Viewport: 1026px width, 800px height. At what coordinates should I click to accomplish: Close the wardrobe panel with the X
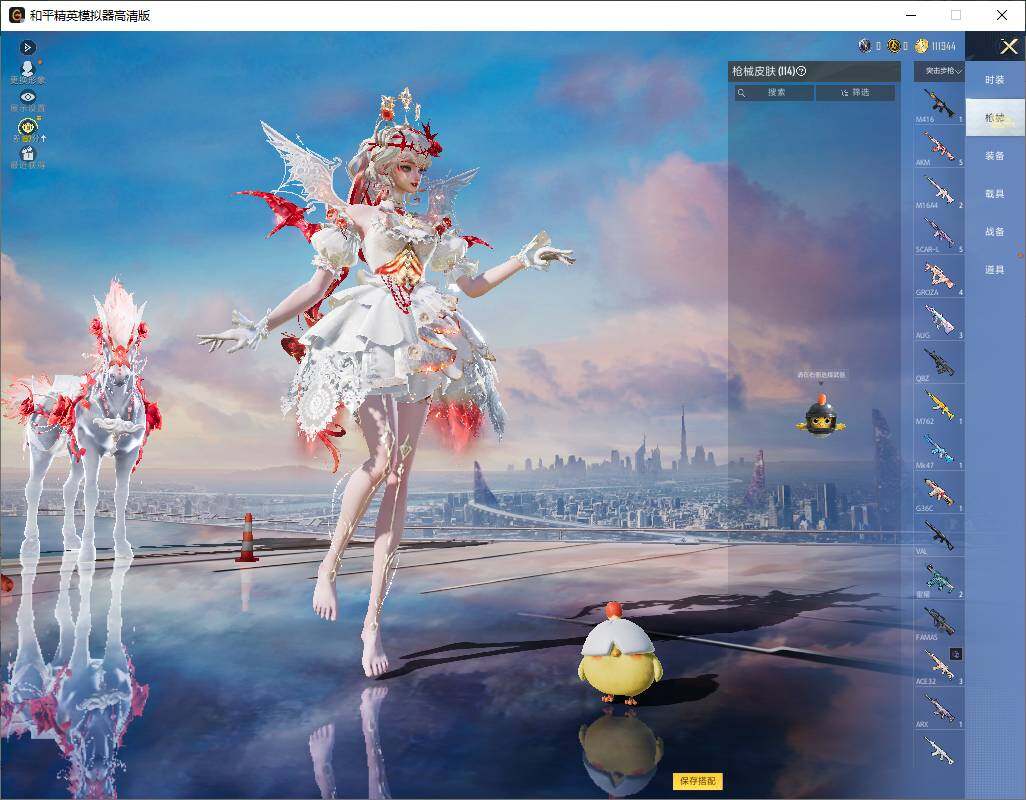pos(1008,46)
